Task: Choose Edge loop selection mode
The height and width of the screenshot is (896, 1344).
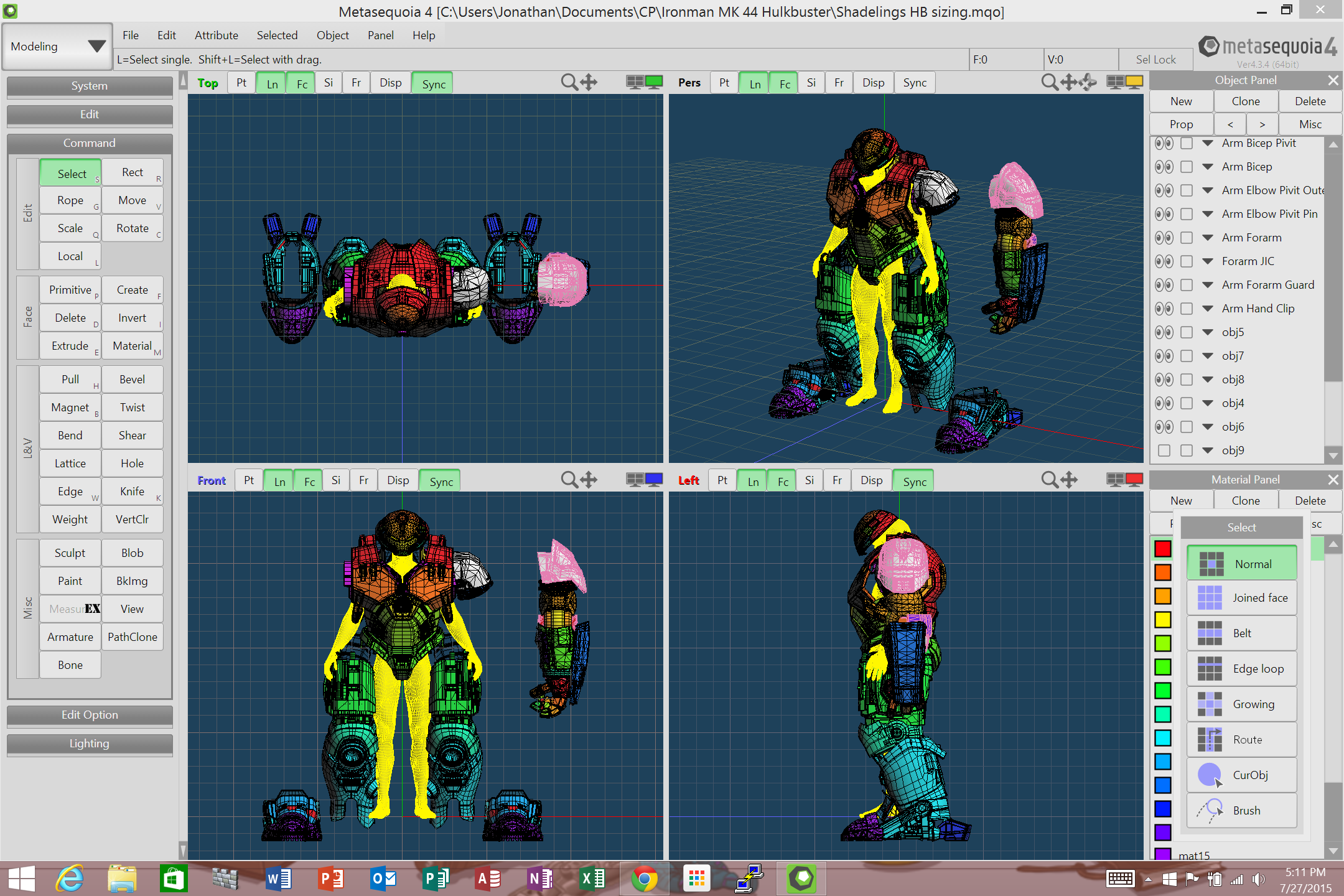Action: tap(1242, 669)
